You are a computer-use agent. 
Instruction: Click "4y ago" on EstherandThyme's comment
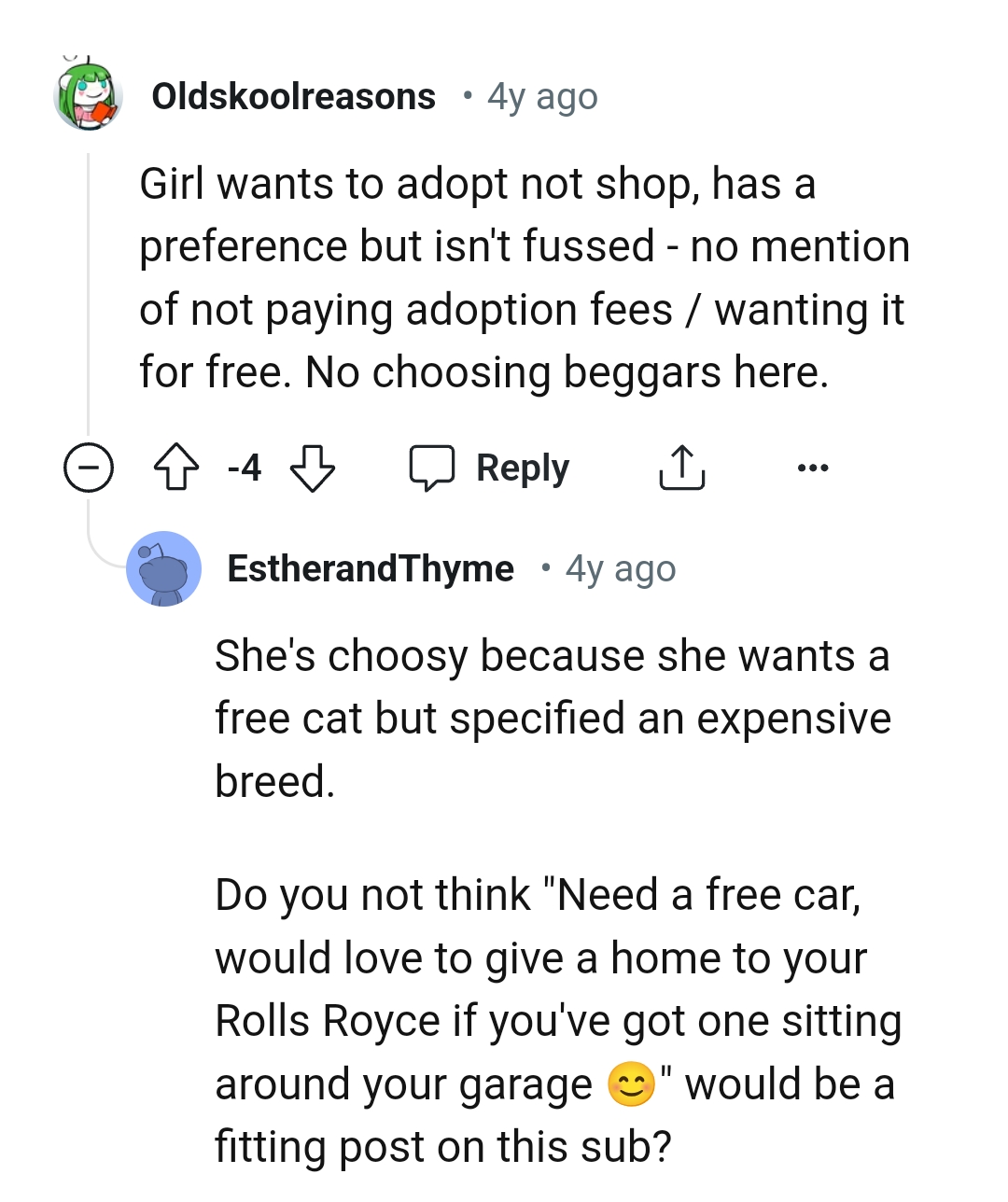[x=622, y=567]
